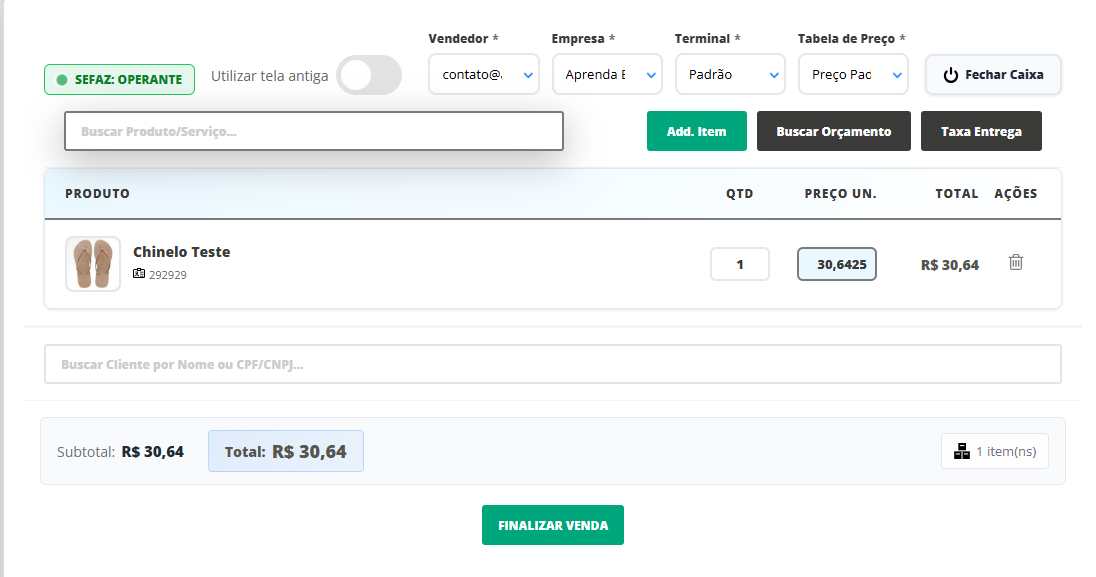Image resolution: width=1096 pixels, height=577 pixels.
Task: Expand the Empresa dropdown
Action: [x=606, y=75]
